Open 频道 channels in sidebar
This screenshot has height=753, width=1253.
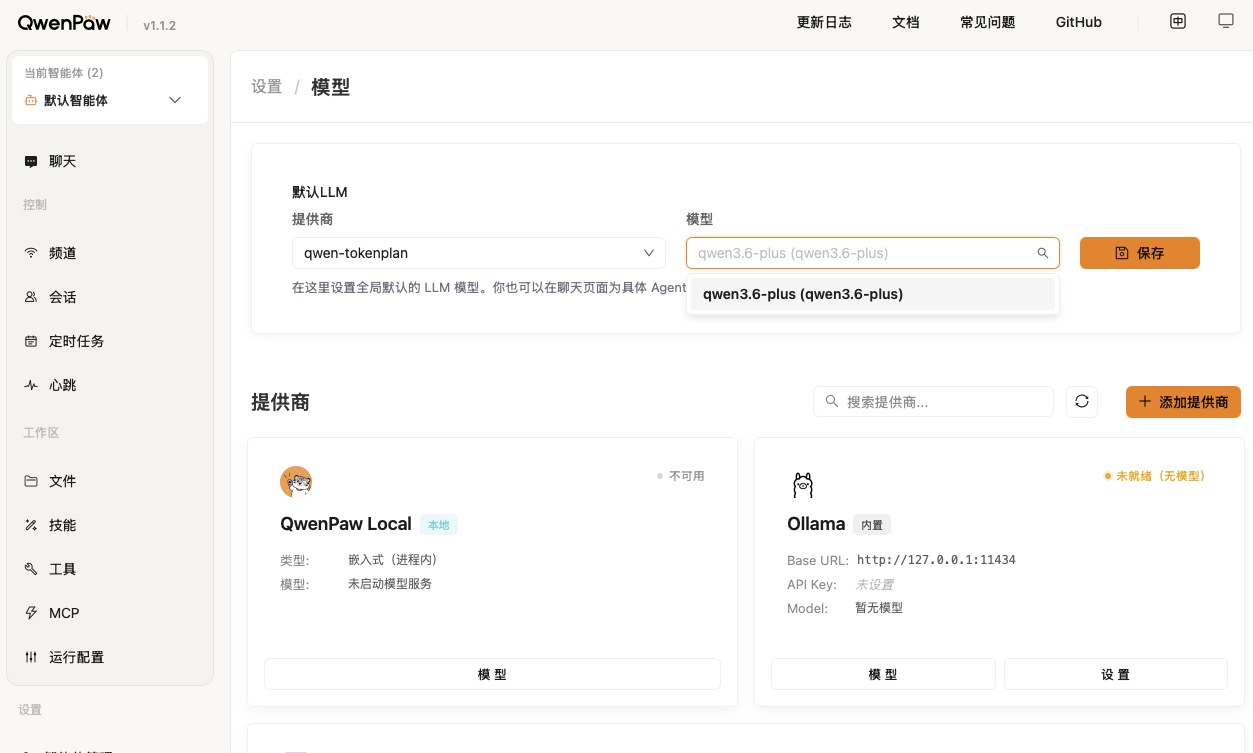tap(63, 253)
